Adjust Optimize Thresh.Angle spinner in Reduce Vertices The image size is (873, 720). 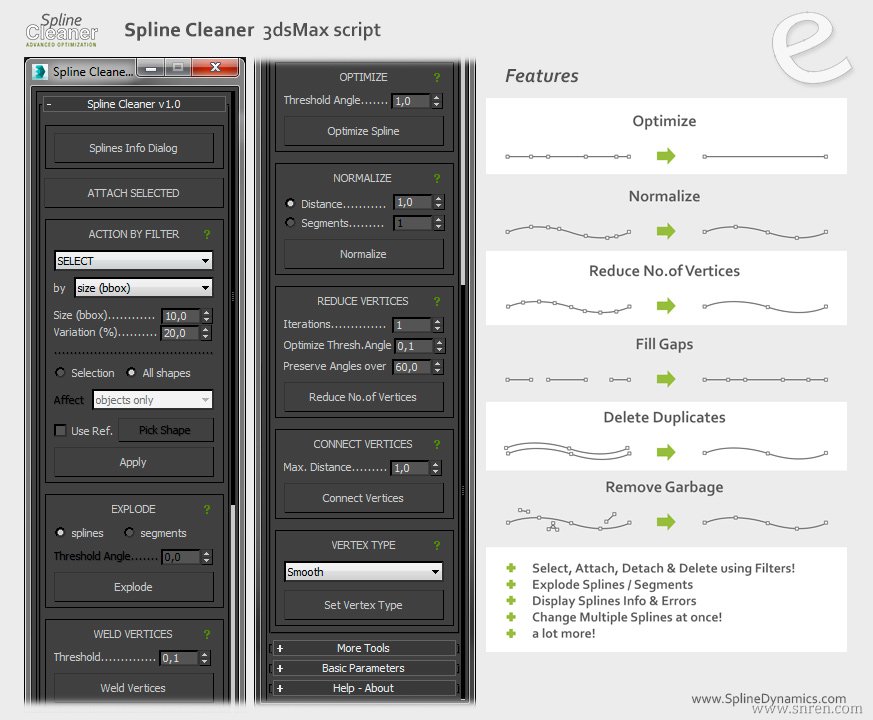pos(439,346)
